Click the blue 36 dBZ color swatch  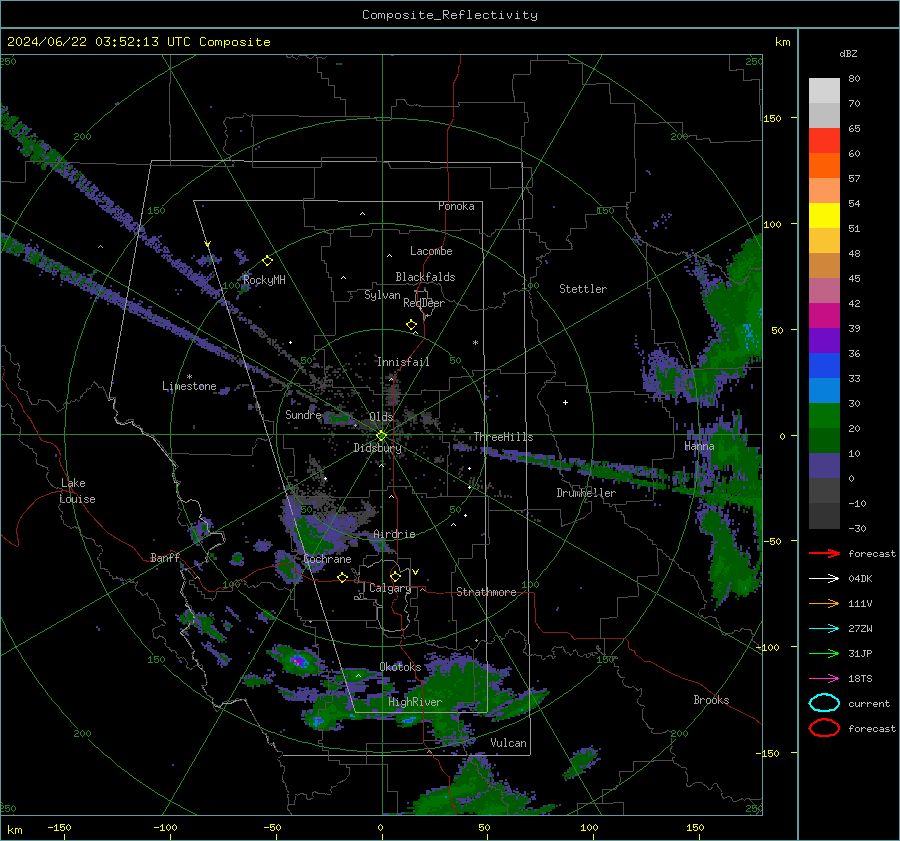[824, 366]
